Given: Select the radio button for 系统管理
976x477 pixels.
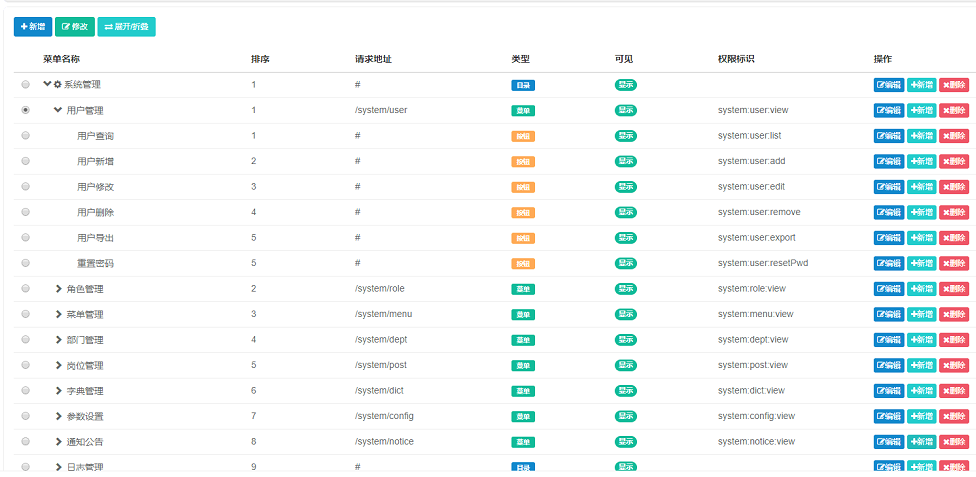Looking at the screenshot, I should 25,85.
